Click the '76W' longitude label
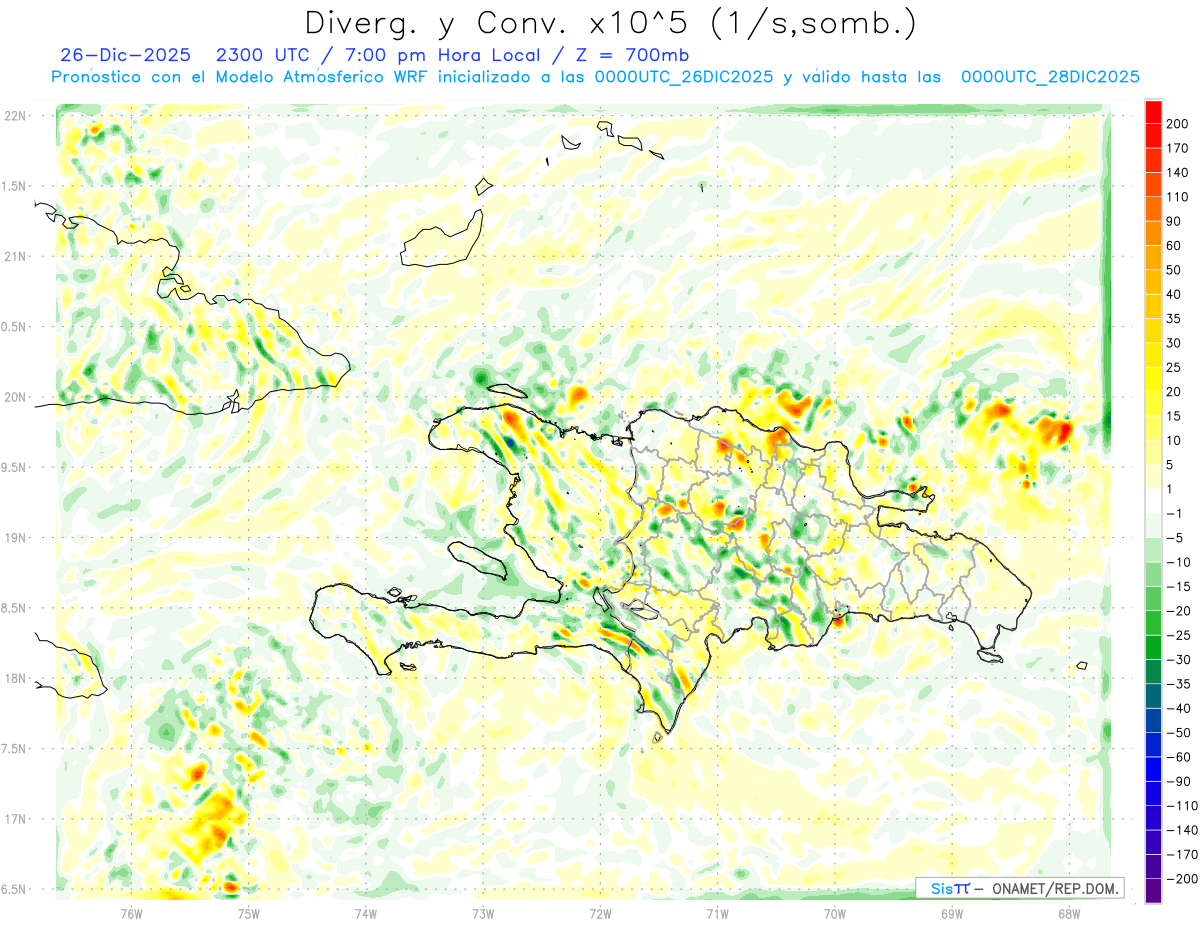 131,913
